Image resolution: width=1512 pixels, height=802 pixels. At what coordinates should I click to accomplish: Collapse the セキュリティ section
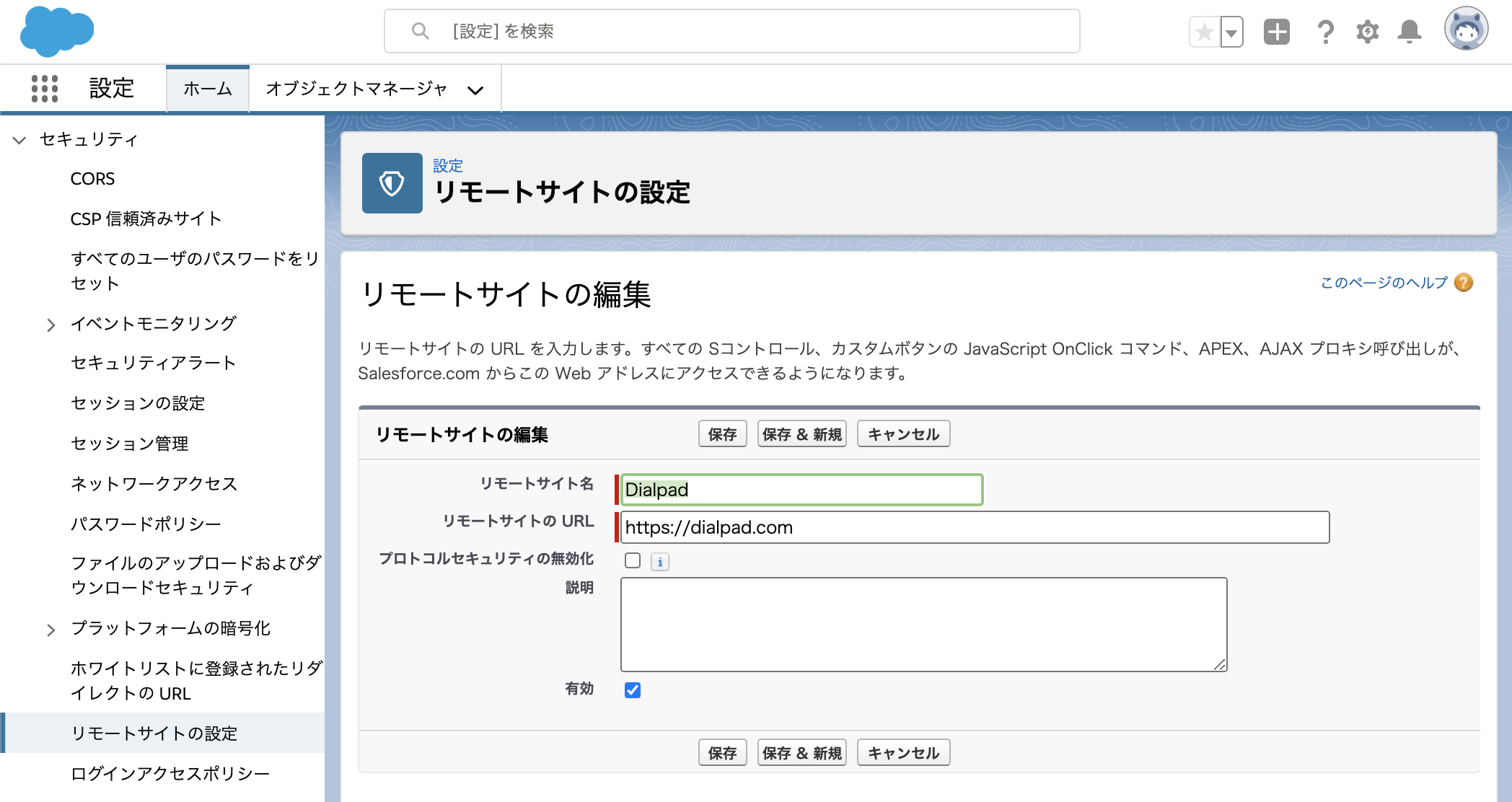[19, 140]
